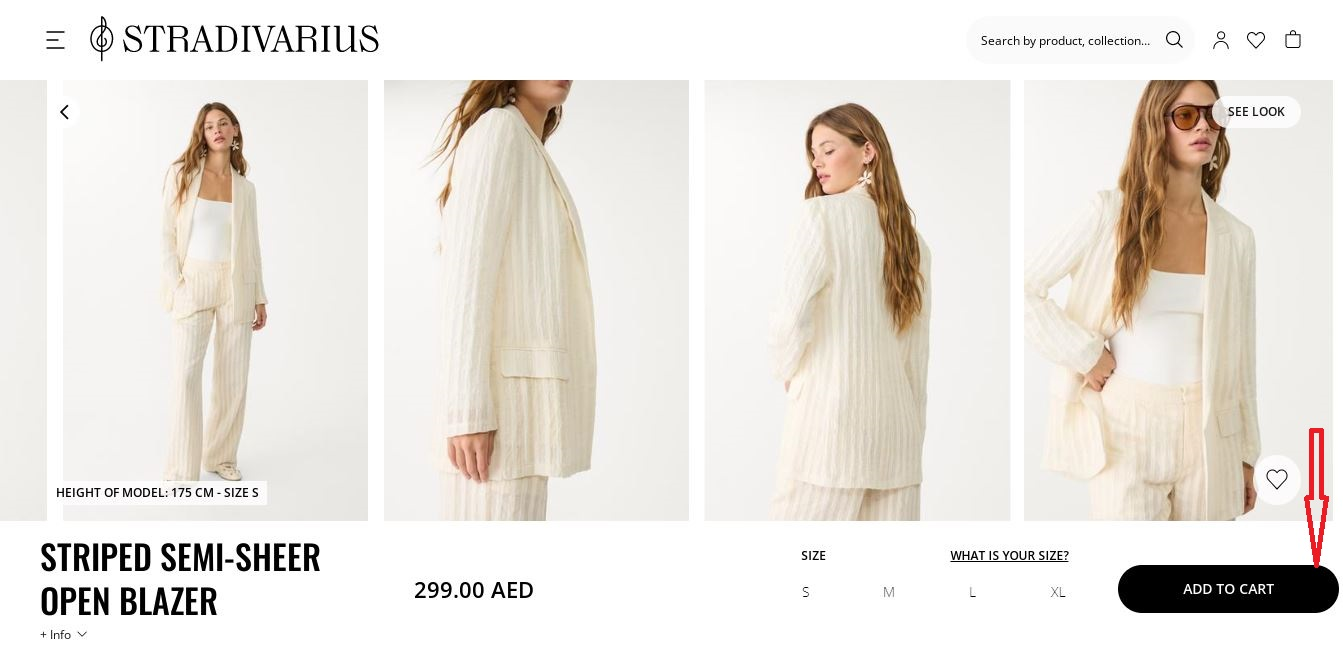Select size XL
This screenshot has width=1343, height=647.
[x=1058, y=592]
